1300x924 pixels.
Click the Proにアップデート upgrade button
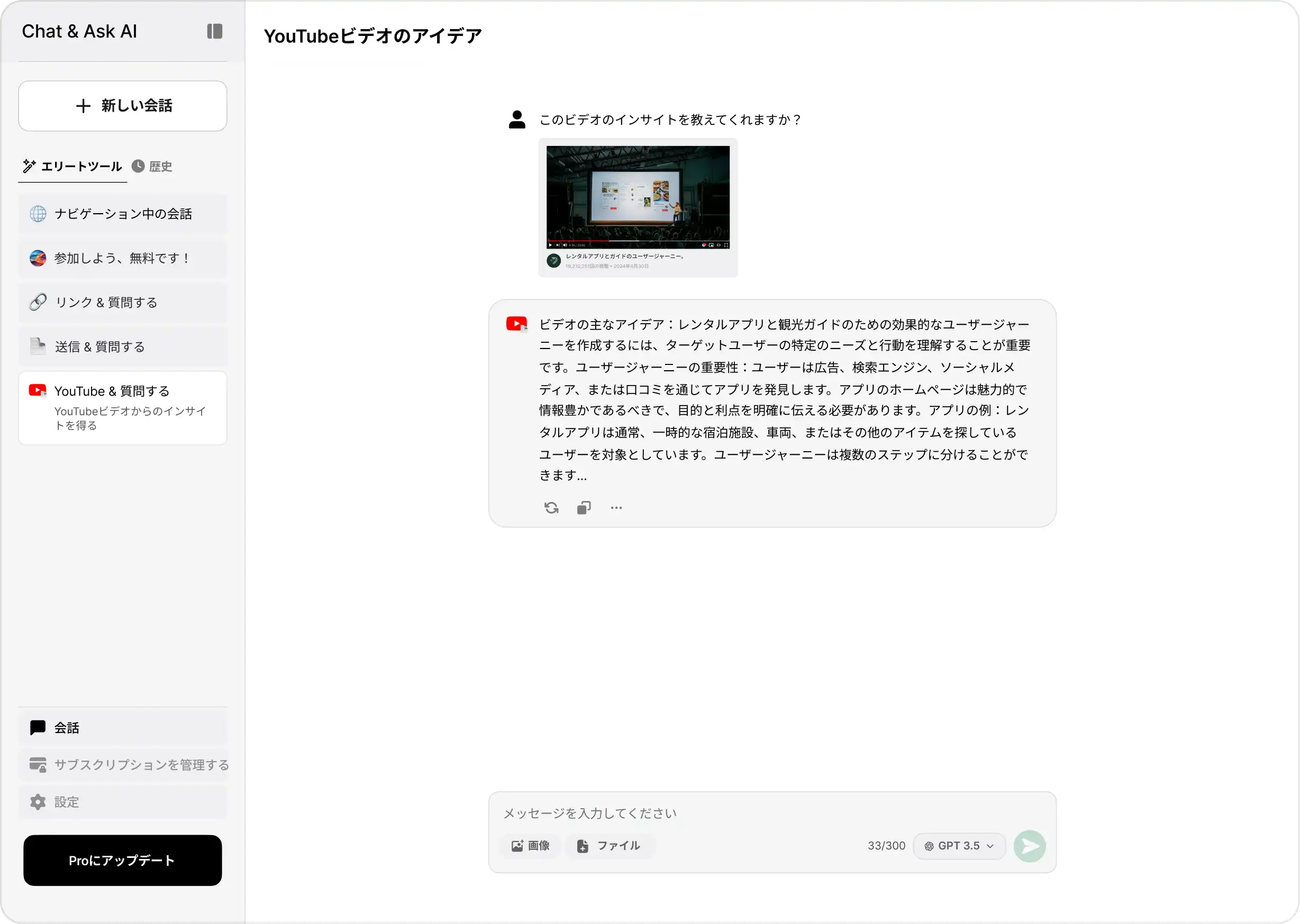pyautogui.click(x=122, y=861)
